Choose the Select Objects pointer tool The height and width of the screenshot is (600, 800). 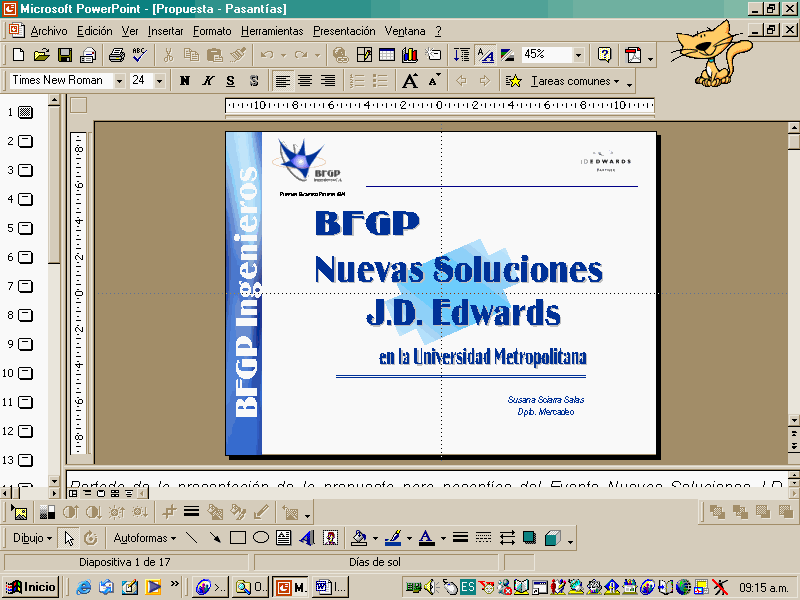point(69,538)
